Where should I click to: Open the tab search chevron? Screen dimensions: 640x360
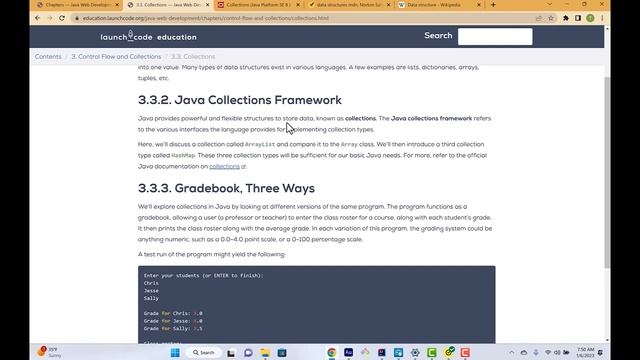pos(550,4)
